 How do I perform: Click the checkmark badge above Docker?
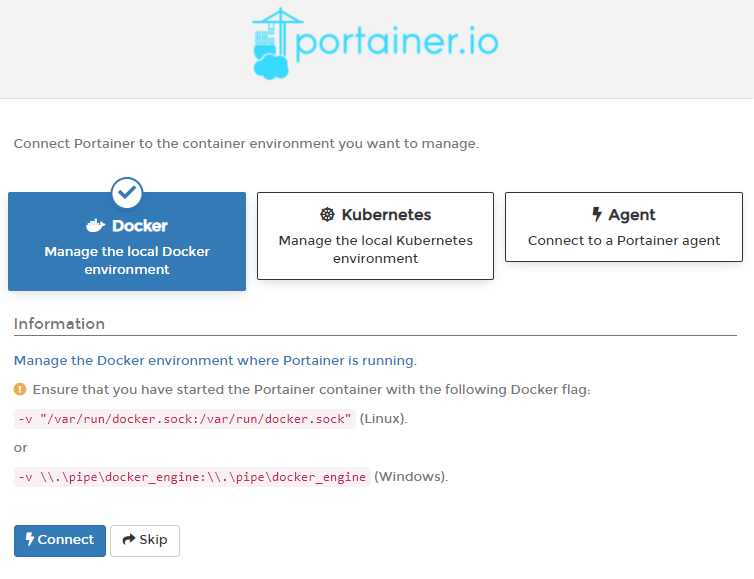click(x=127, y=193)
